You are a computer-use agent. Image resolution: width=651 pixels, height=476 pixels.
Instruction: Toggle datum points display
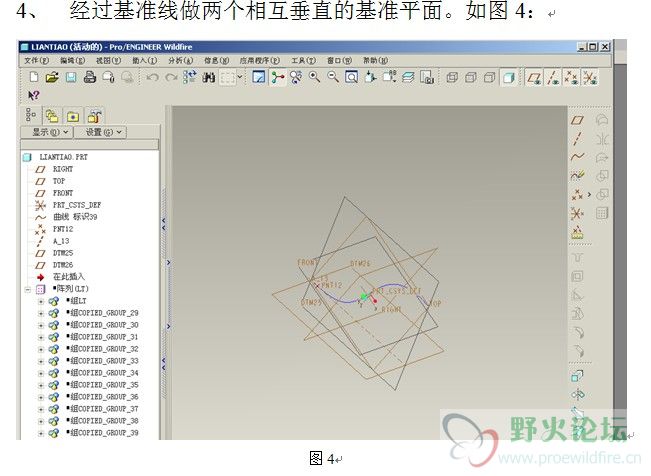[571, 78]
